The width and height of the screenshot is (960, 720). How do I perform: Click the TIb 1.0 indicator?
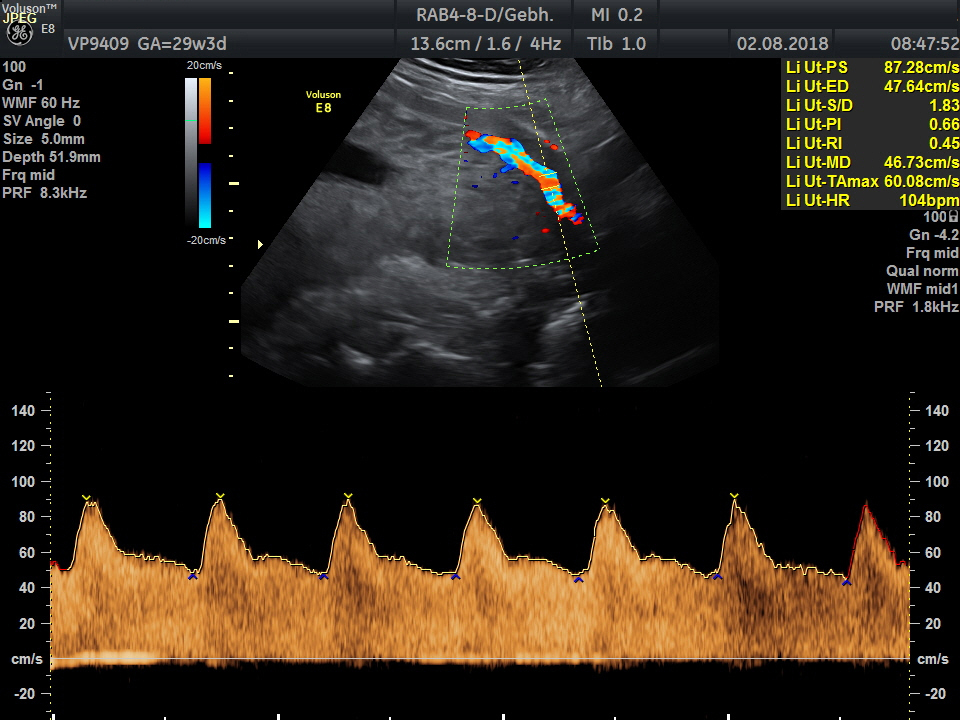[x=617, y=43]
